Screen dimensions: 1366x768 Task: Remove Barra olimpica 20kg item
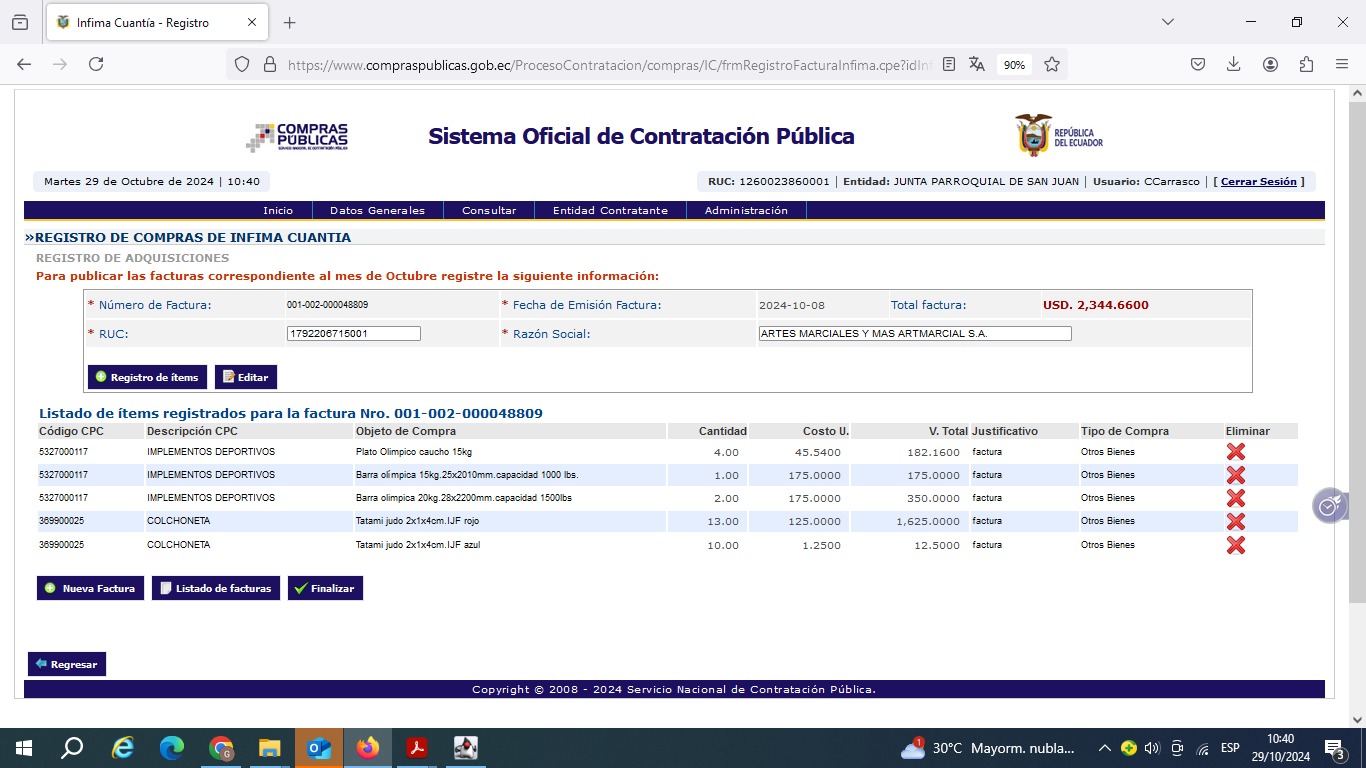click(x=1235, y=498)
